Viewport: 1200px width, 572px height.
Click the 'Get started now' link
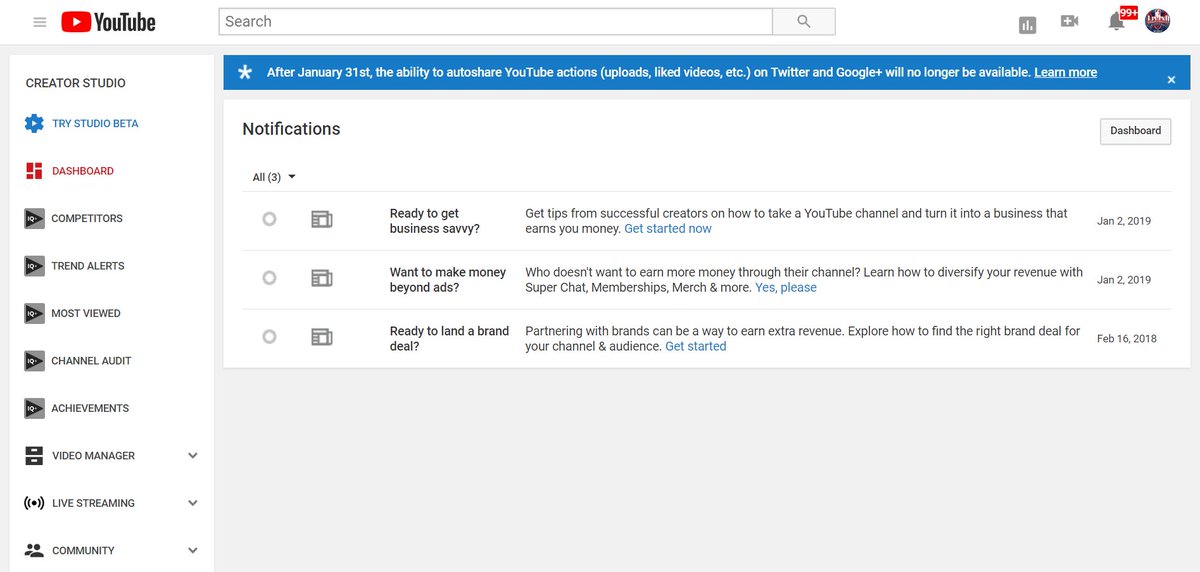(x=668, y=229)
